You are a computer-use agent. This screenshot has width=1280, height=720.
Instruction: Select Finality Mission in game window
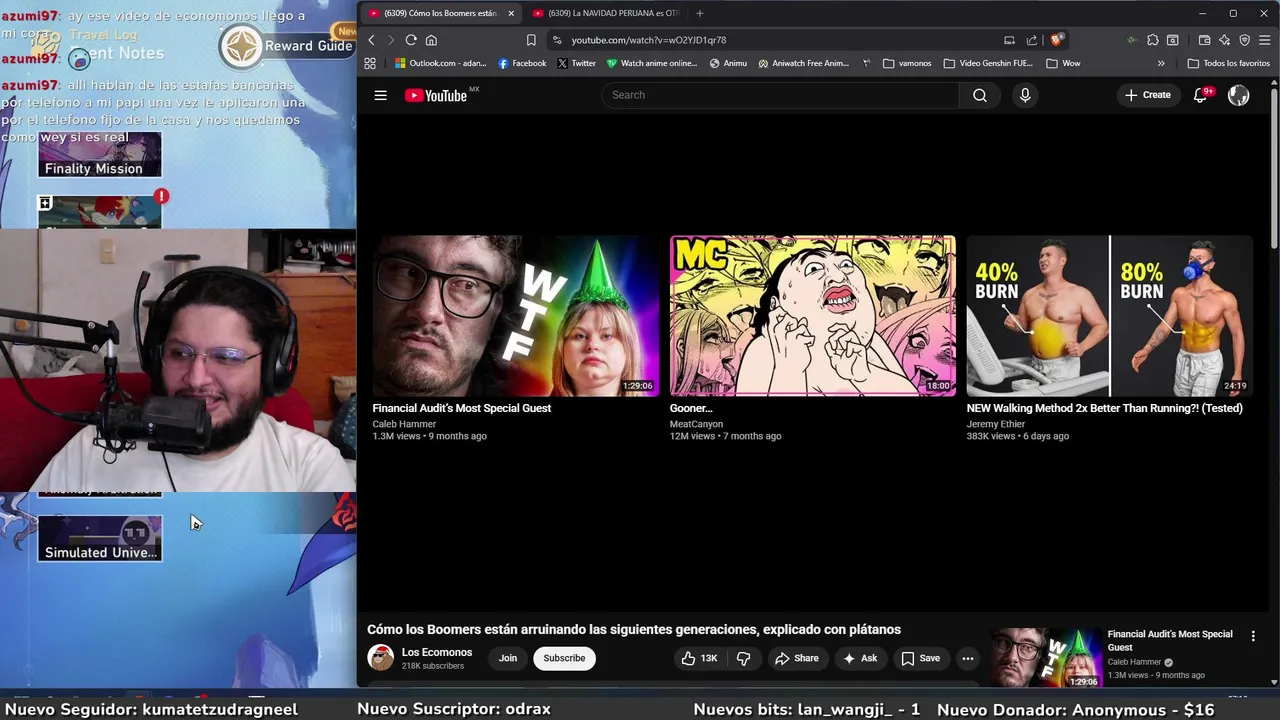click(99, 155)
